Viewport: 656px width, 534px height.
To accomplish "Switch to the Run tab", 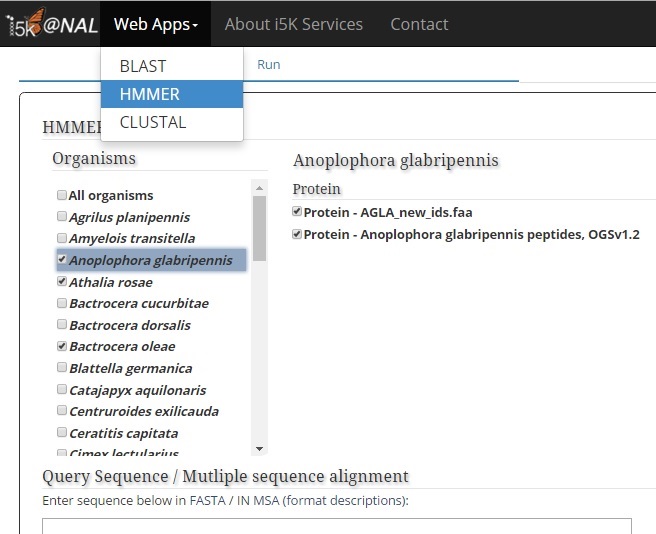I will pos(268,64).
